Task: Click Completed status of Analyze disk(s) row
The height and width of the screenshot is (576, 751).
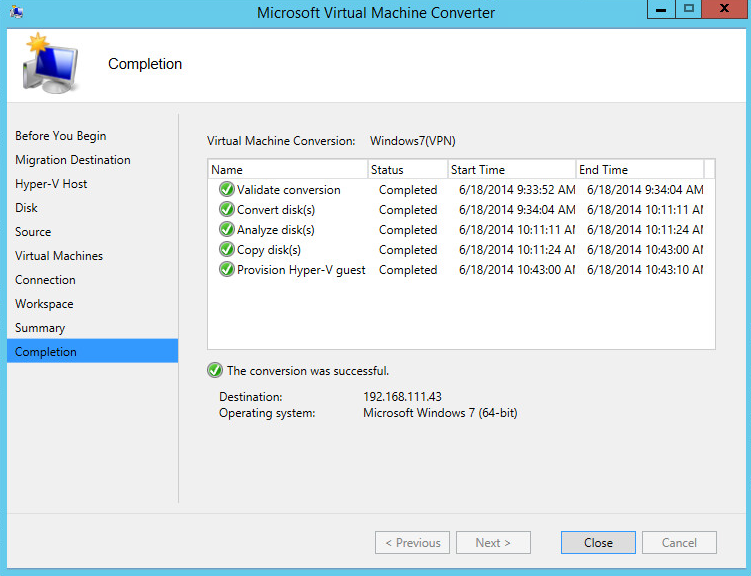Action: (x=408, y=230)
